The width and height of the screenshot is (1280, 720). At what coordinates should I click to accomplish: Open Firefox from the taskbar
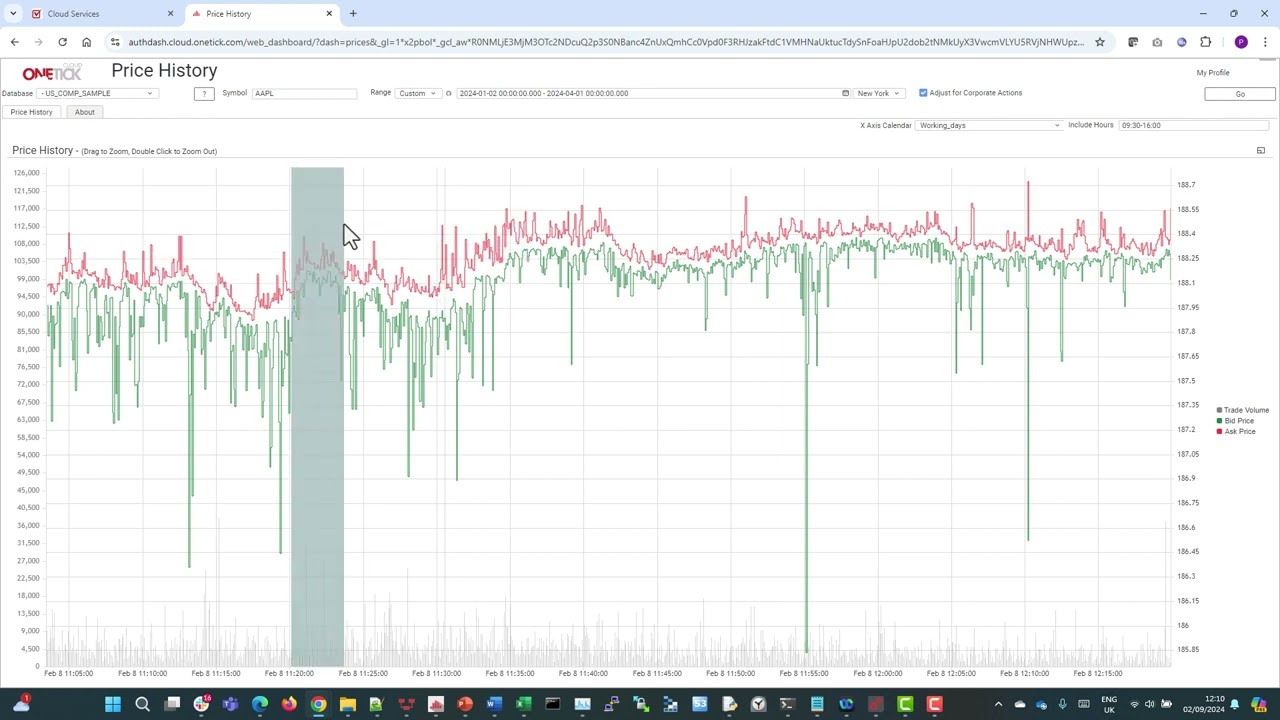[289, 705]
